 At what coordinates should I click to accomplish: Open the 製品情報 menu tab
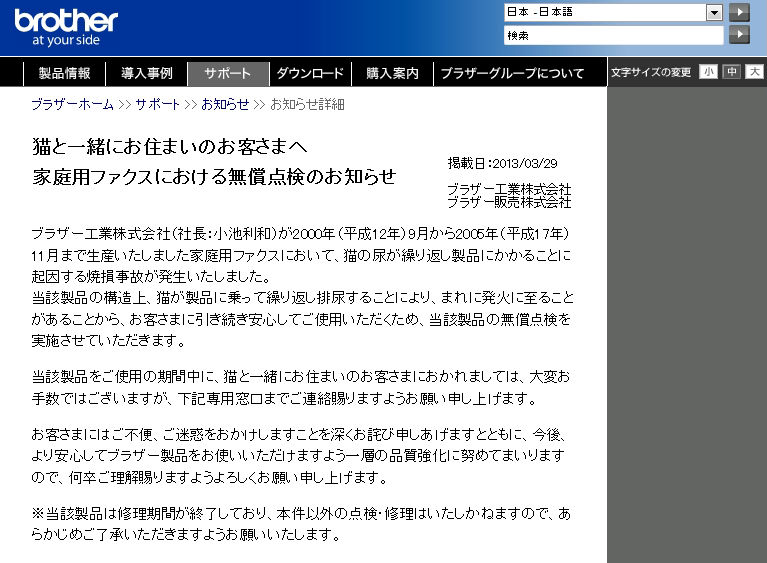pyautogui.click(x=64, y=73)
